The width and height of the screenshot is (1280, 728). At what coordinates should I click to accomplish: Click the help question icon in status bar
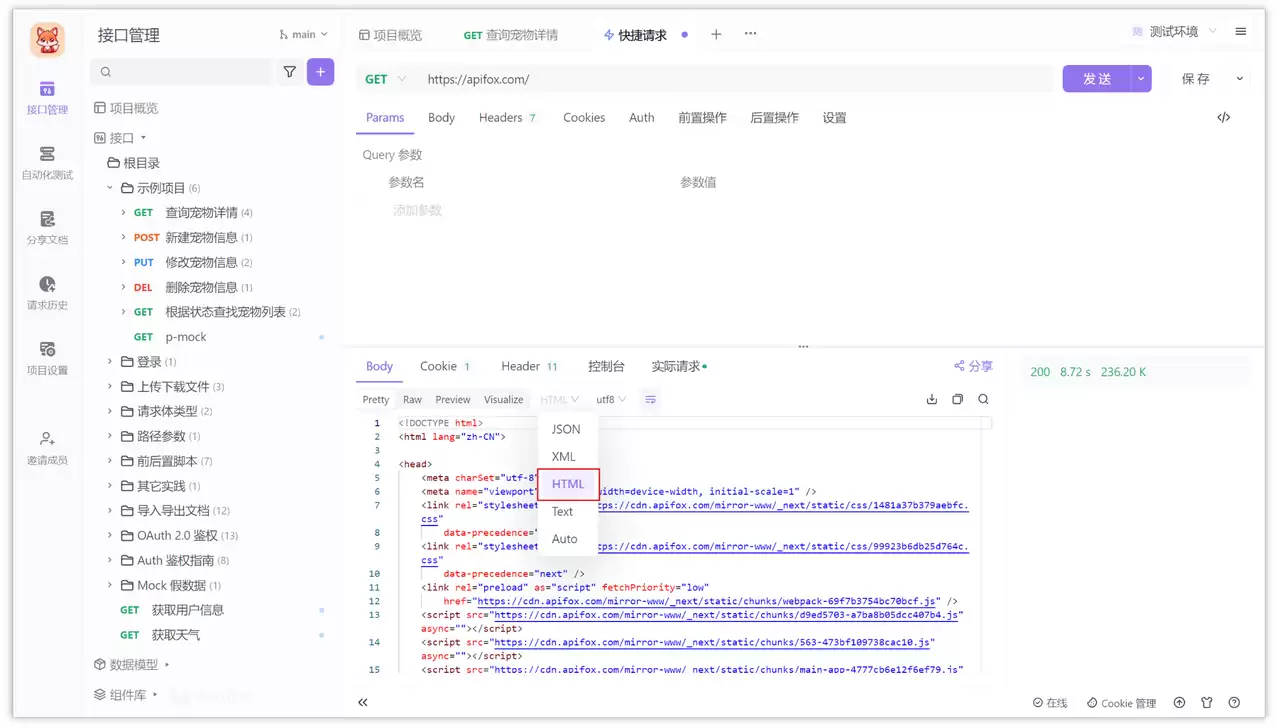click(1234, 703)
